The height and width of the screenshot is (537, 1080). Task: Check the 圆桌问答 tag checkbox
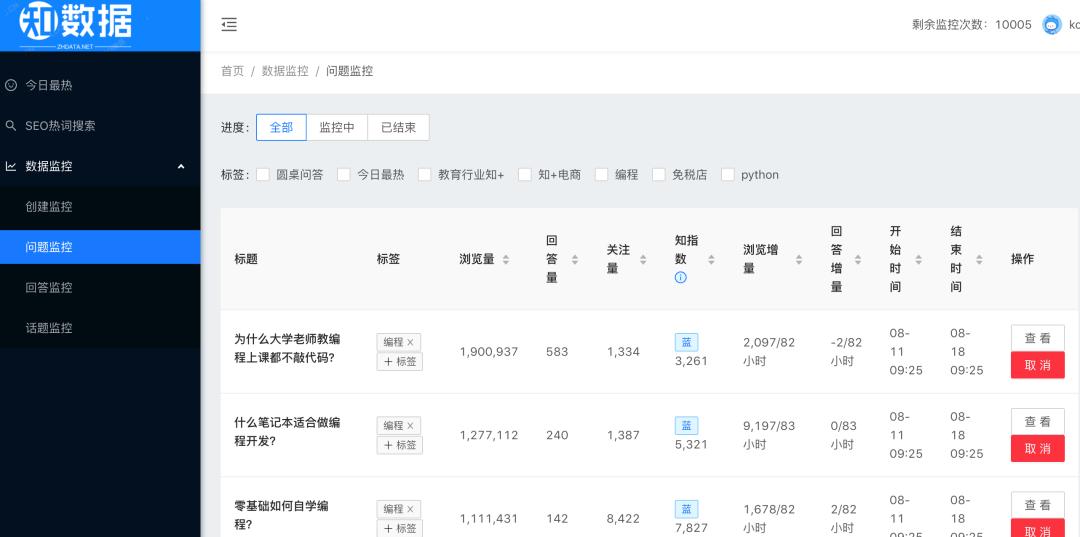tap(262, 175)
